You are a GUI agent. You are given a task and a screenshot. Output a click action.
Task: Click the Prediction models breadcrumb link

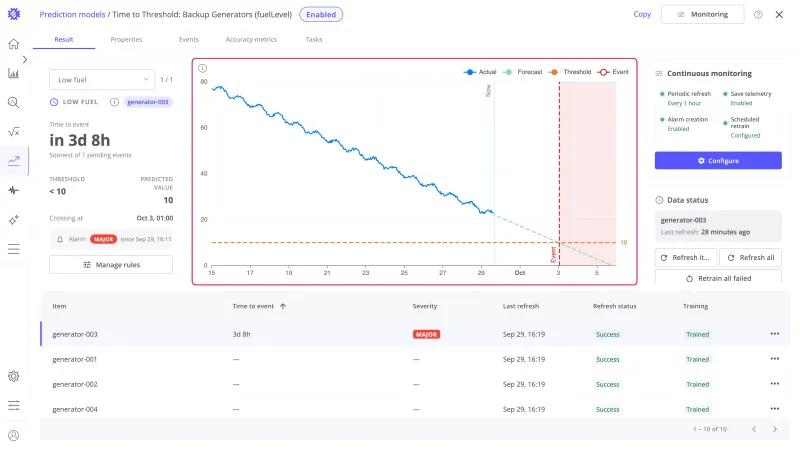(72, 14)
